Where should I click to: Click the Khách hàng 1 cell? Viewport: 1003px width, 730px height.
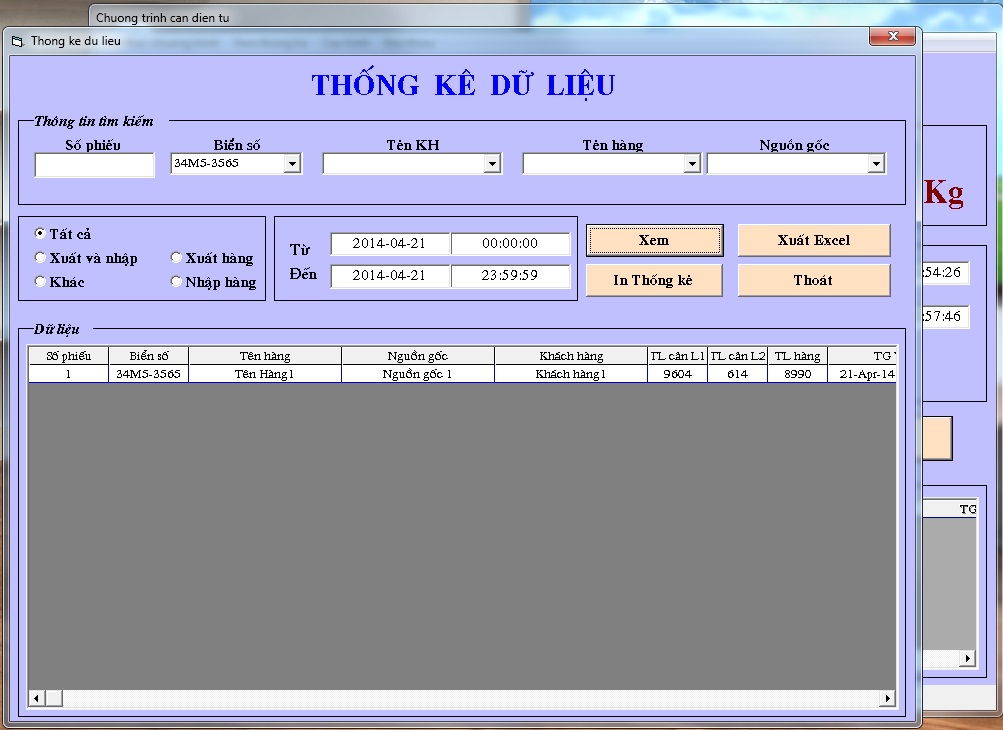tap(571, 374)
